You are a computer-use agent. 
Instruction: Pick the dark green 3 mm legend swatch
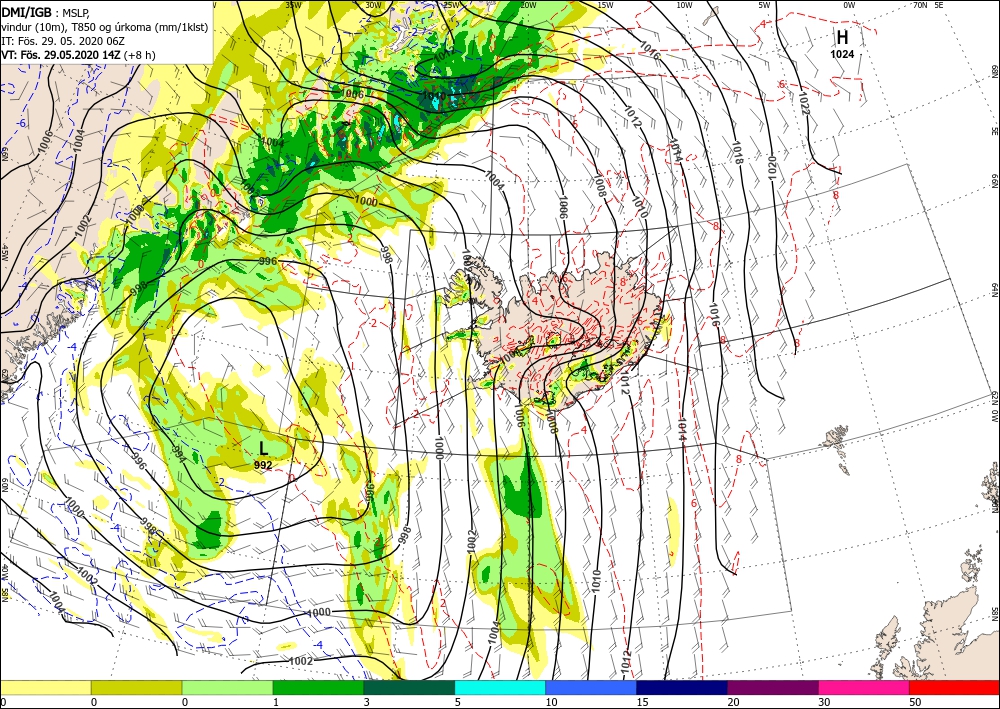(x=409, y=687)
